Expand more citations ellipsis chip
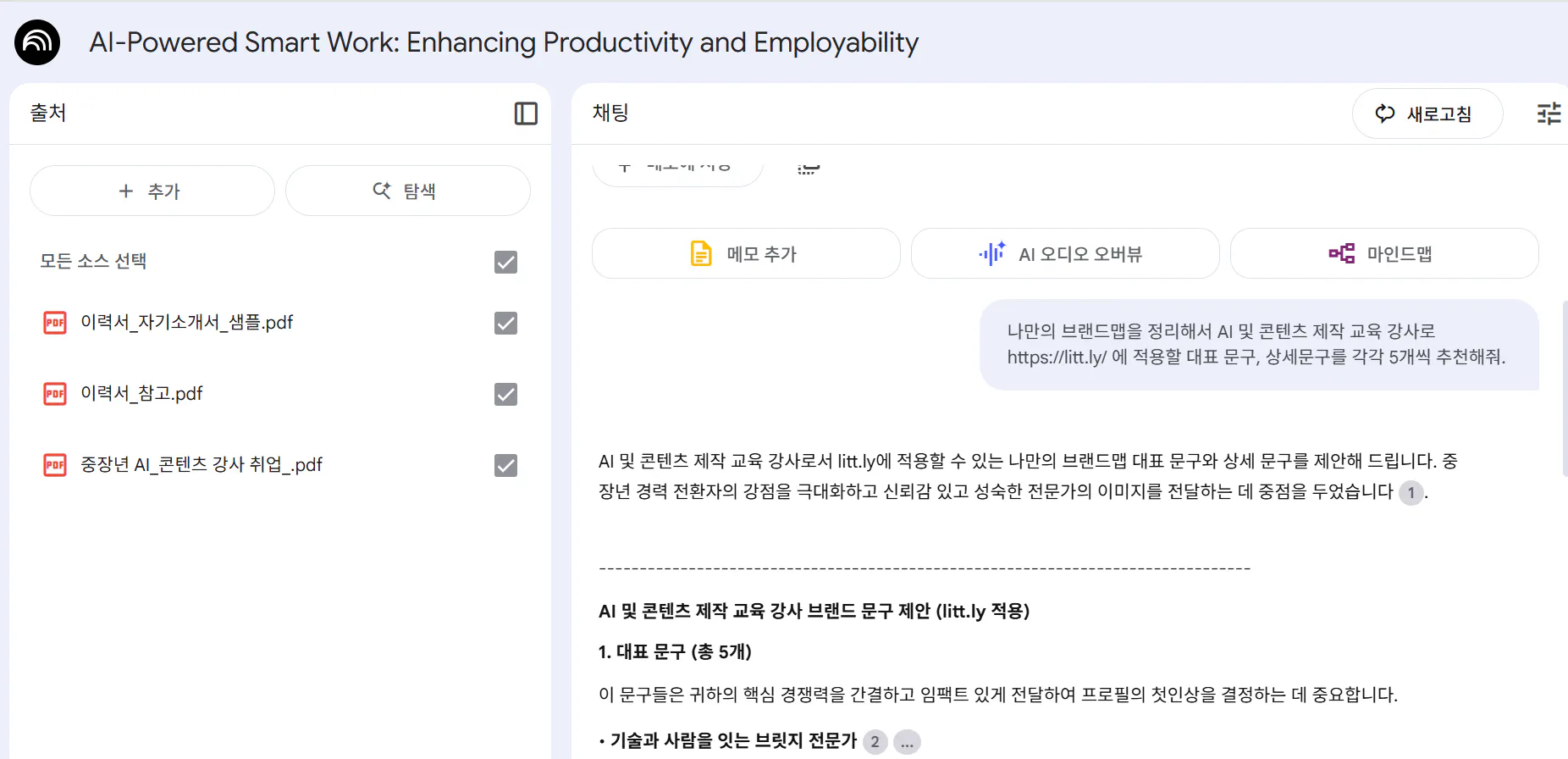 pos(907,742)
